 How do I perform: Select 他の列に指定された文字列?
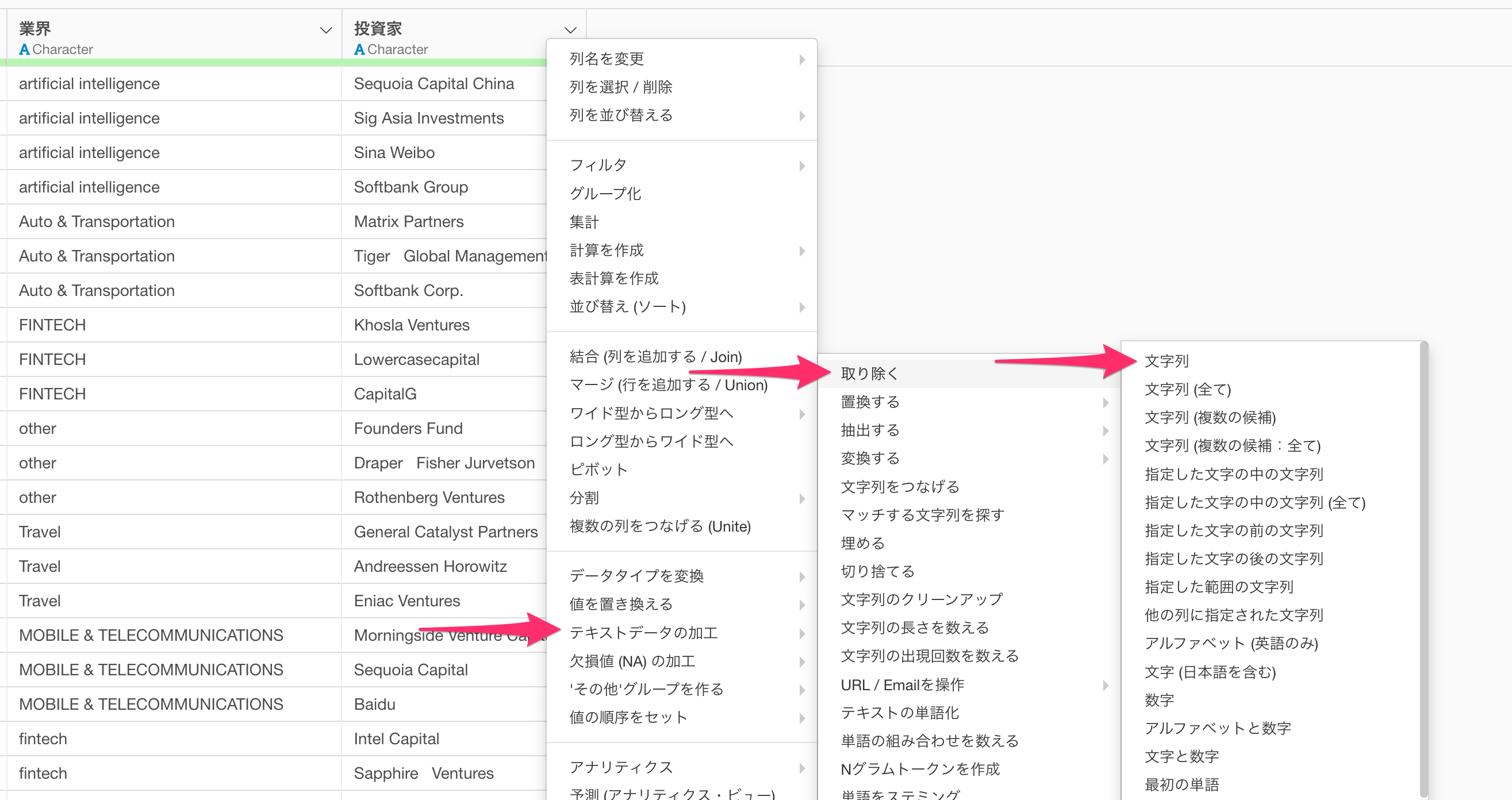click(1271, 615)
